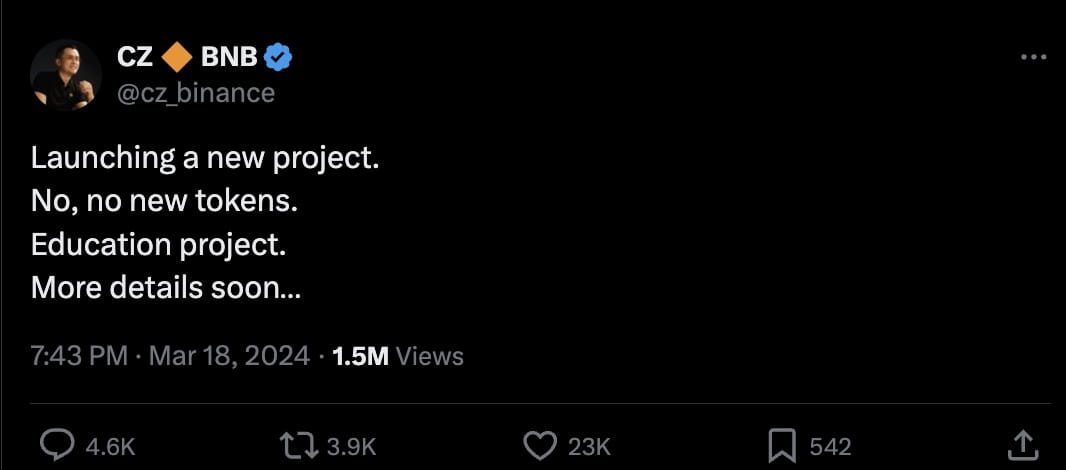1066x470 pixels.
Task: Click the "Launching a new project." tweet line
Action: [205, 158]
